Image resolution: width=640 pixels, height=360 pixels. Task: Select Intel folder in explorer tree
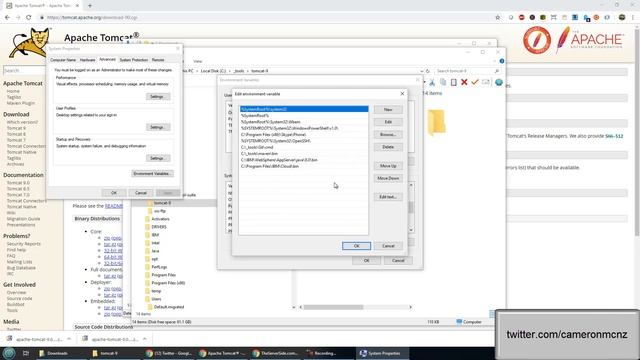pyautogui.click(x=156, y=243)
